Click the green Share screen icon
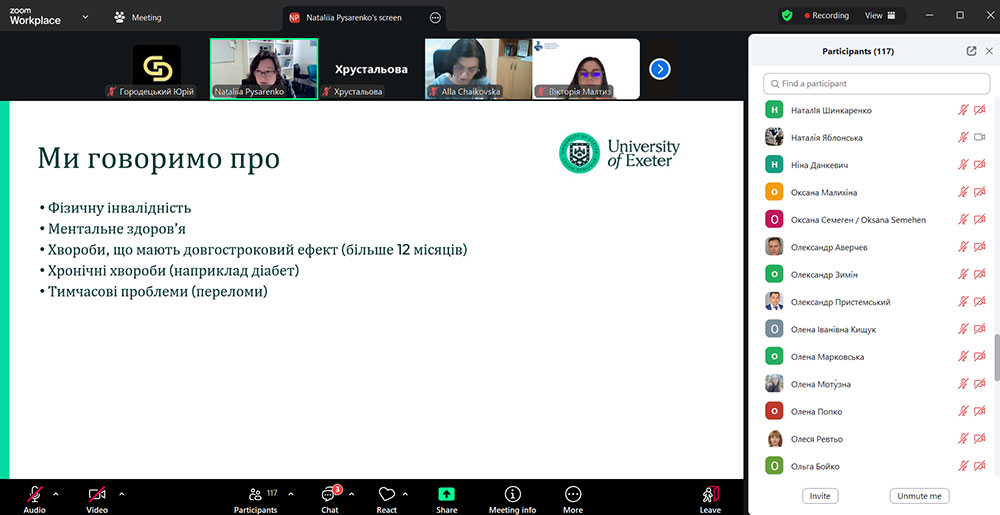This screenshot has height=515, width=1000. tap(446, 496)
